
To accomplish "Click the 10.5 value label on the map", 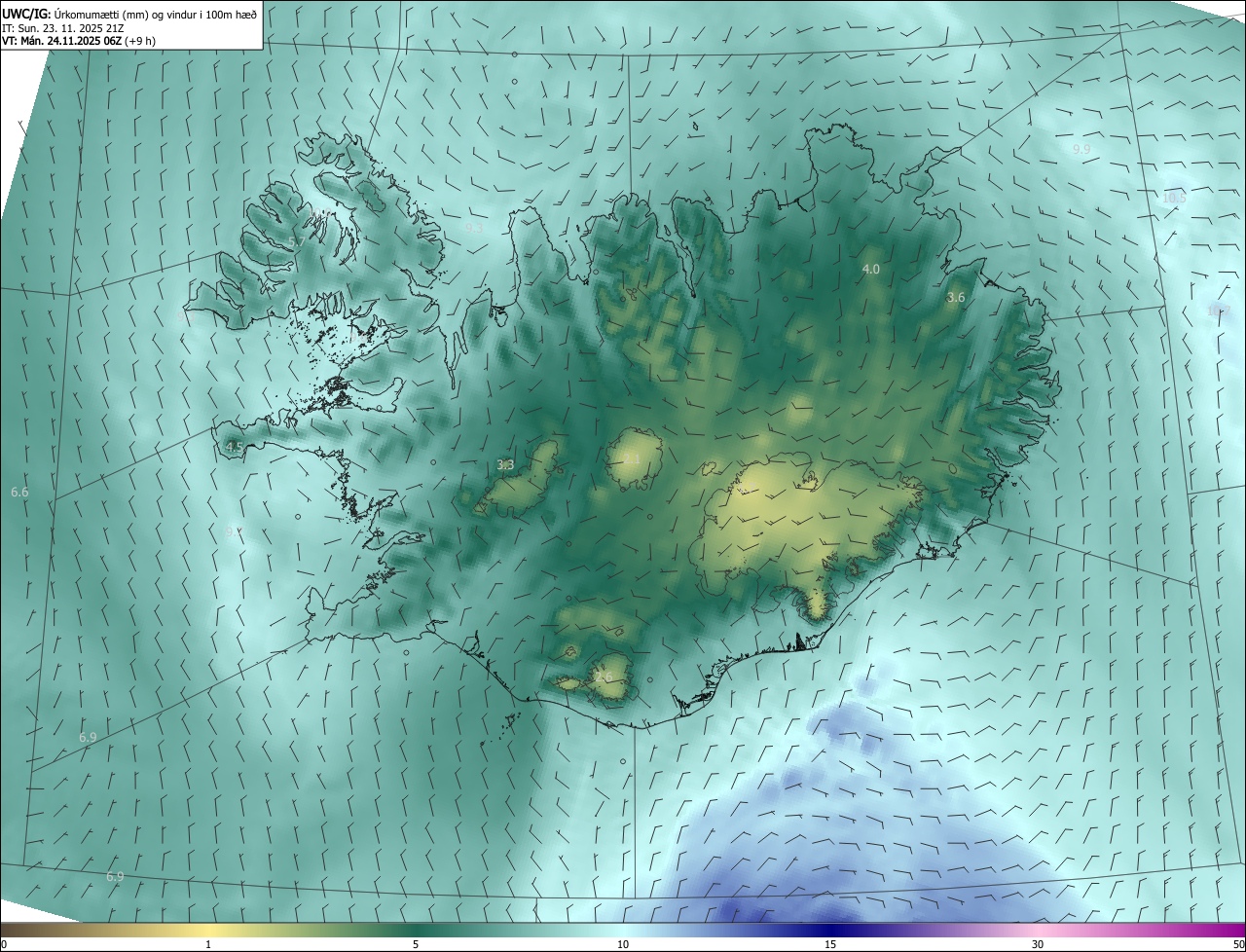I will [1174, 198].
